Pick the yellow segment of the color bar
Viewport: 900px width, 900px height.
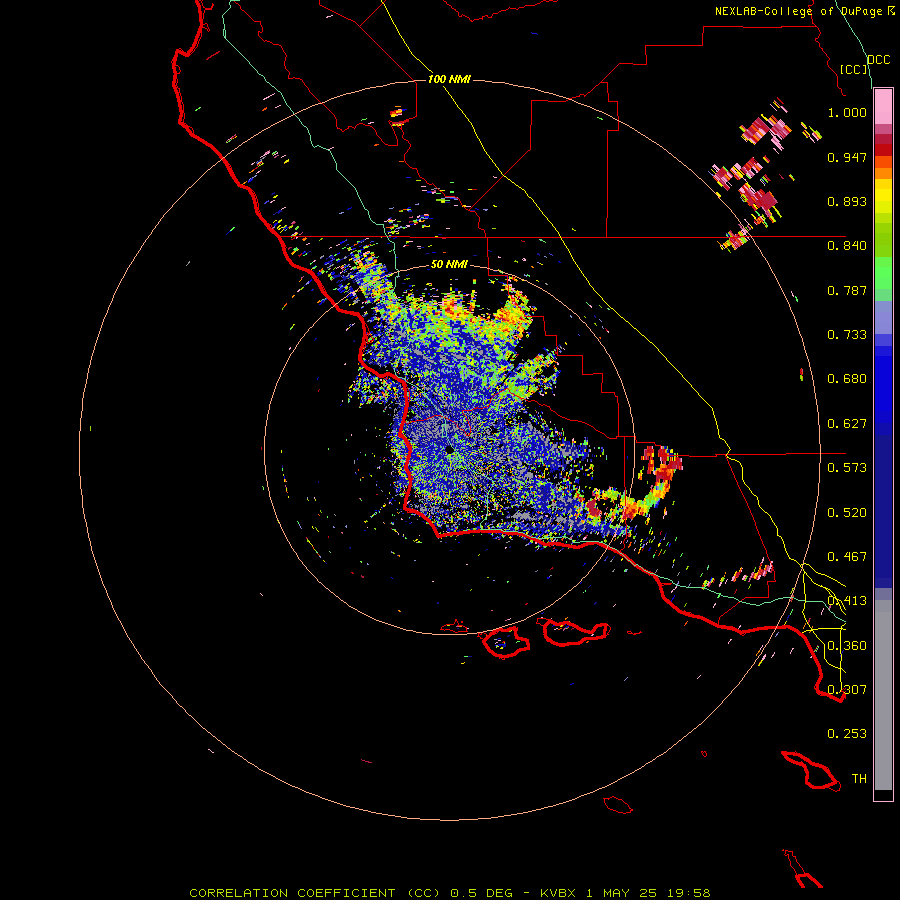883,197
